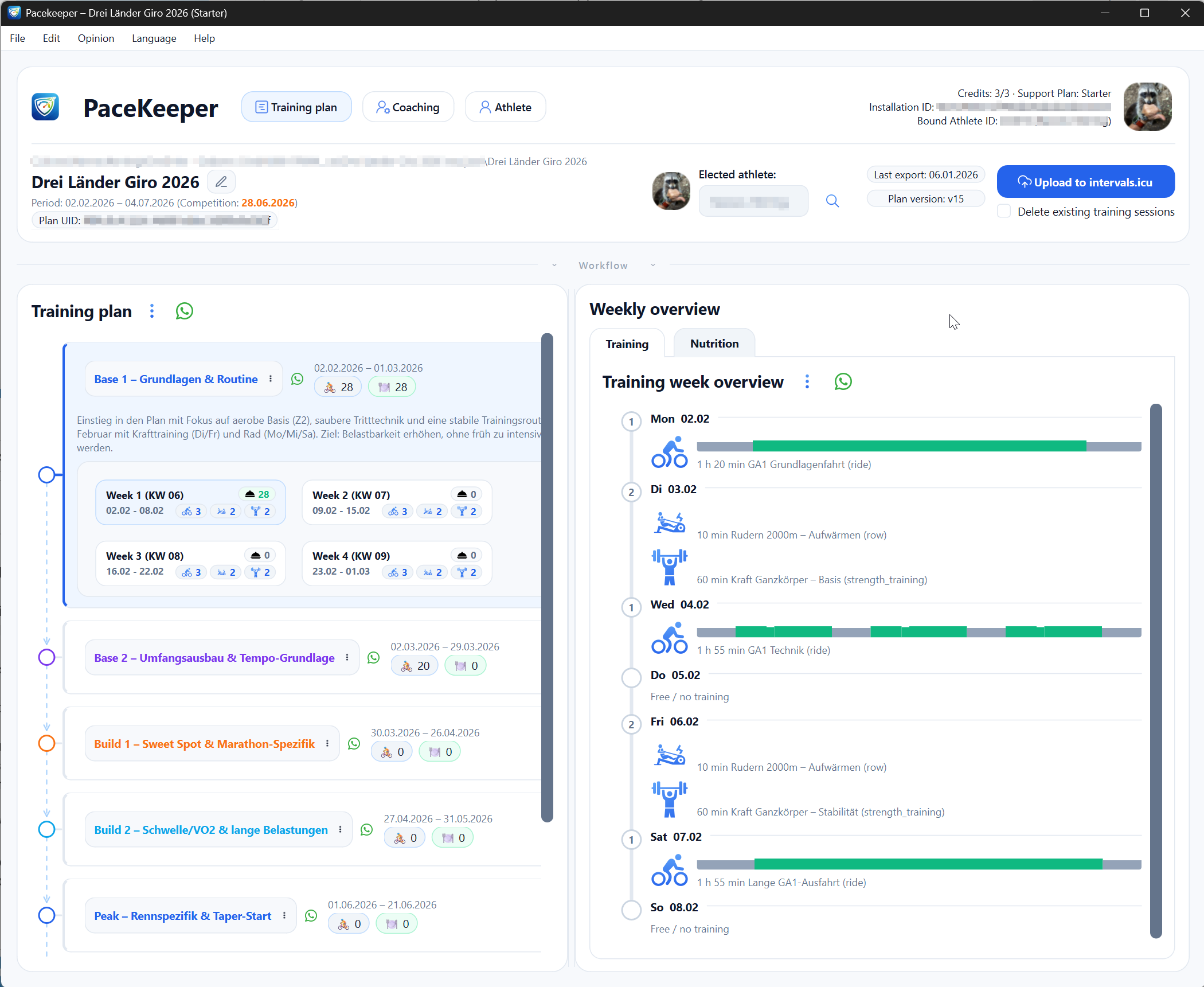Image resolution: width=1204 pixels, height=987 pixels.
Task: Select the Build 1 phase timeline circle
Action: point(46,743)
